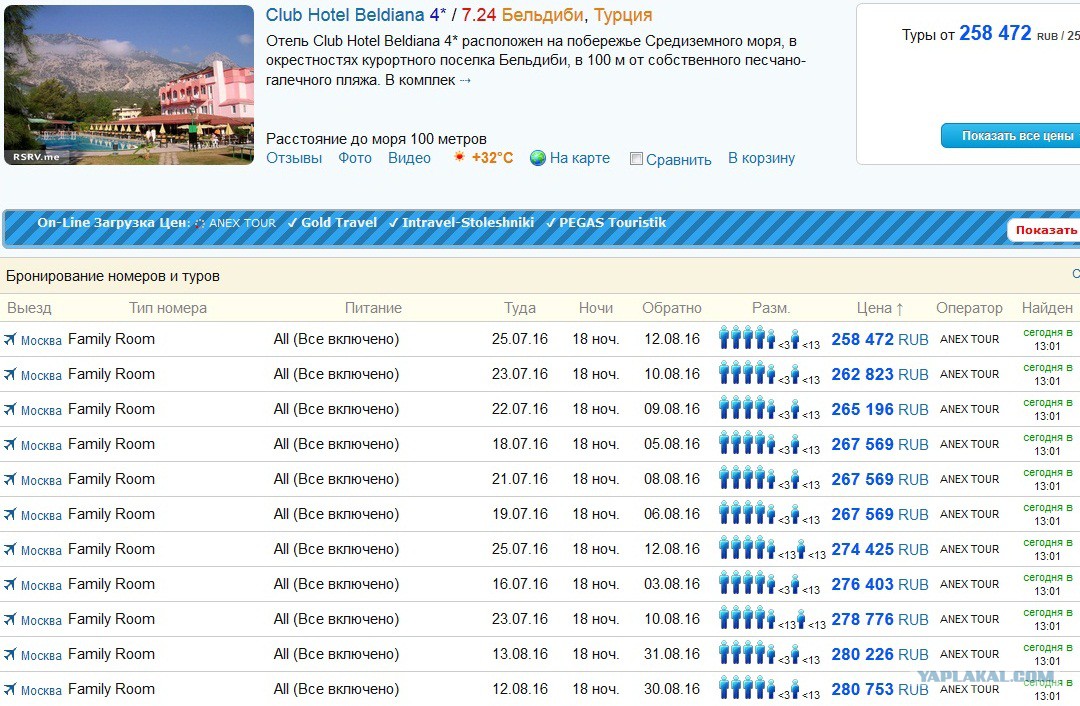Select the departure date 12.08.16 cell
This screenshot has width=1080, height=706.
pyautogui.click(x=519, y=689)
